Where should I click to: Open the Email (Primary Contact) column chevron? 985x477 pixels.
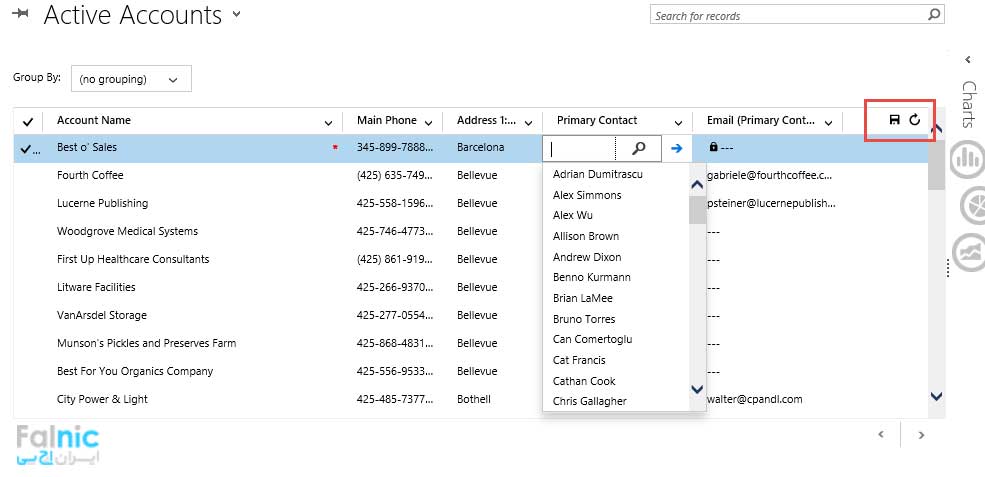829,123
